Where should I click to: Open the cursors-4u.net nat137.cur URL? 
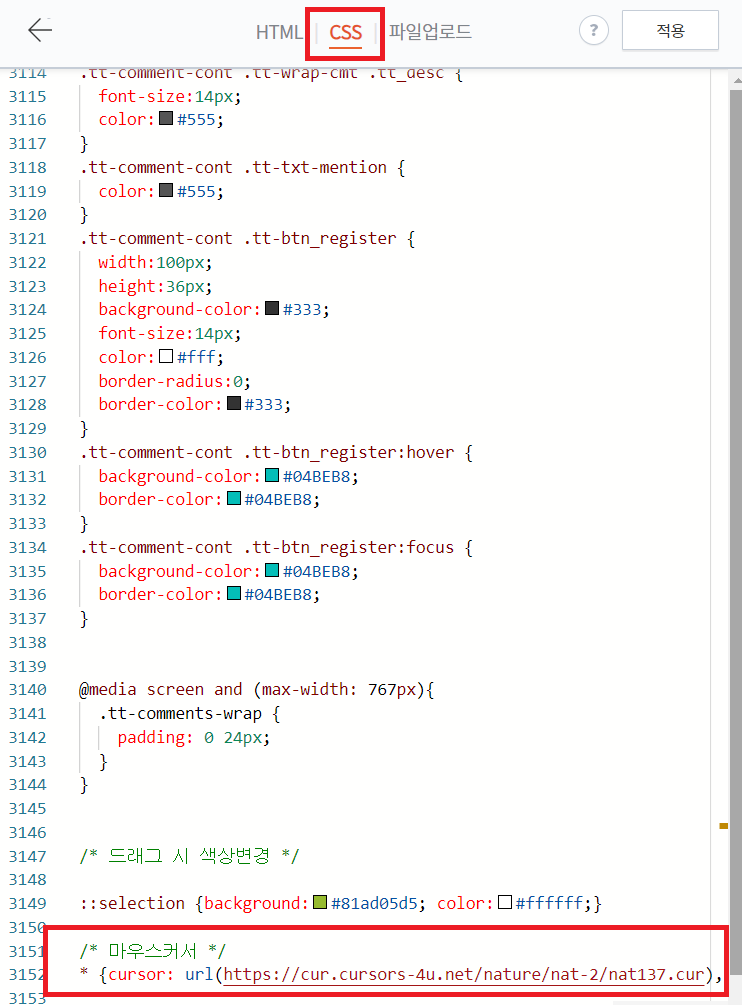point(464,975)
